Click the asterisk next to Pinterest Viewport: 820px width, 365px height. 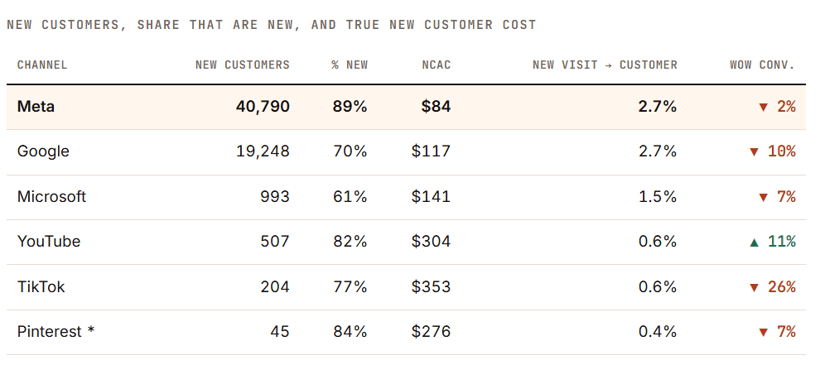coord(91,330)
